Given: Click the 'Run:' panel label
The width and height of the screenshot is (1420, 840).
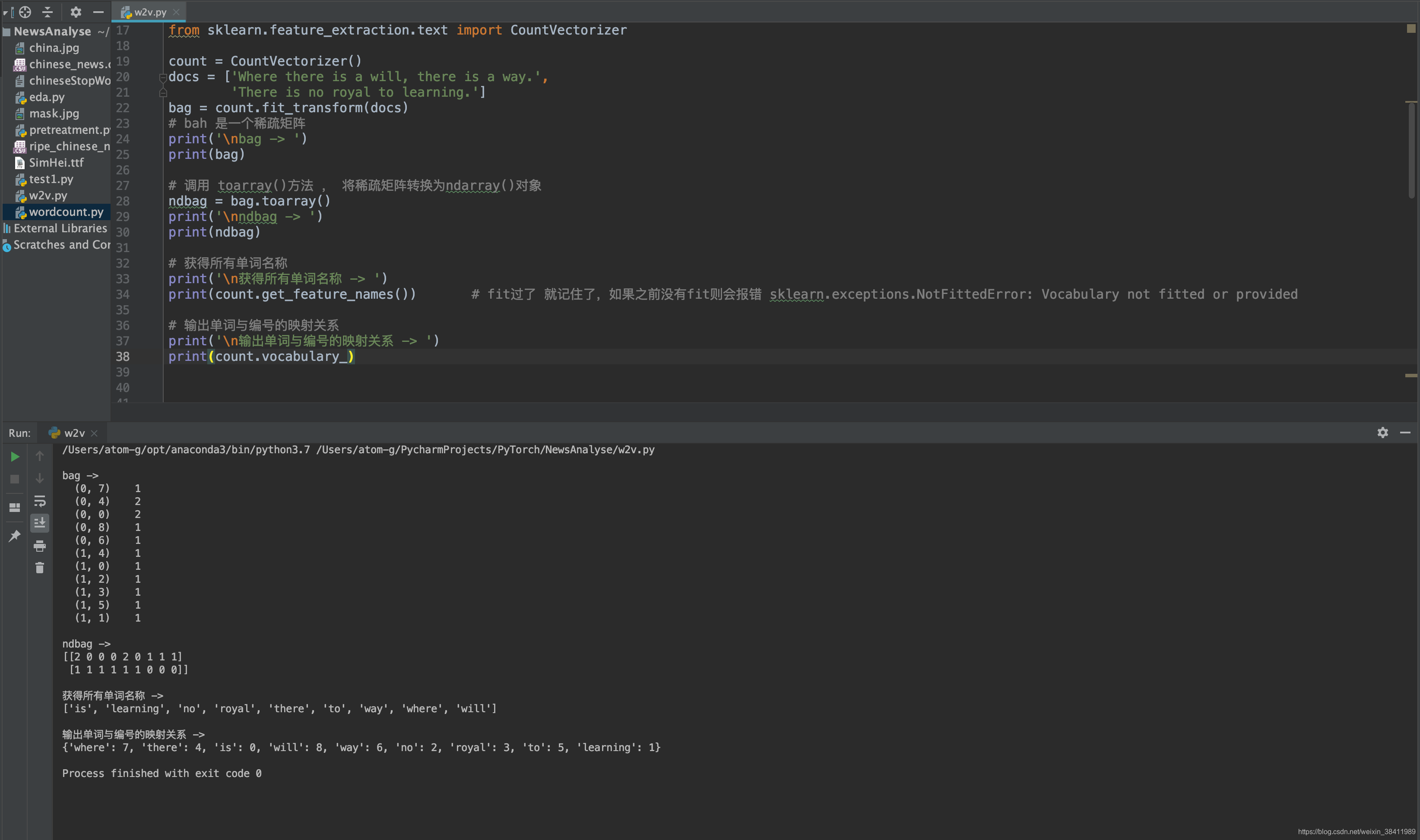Looking at the screenshot, I should pos(19,433).
